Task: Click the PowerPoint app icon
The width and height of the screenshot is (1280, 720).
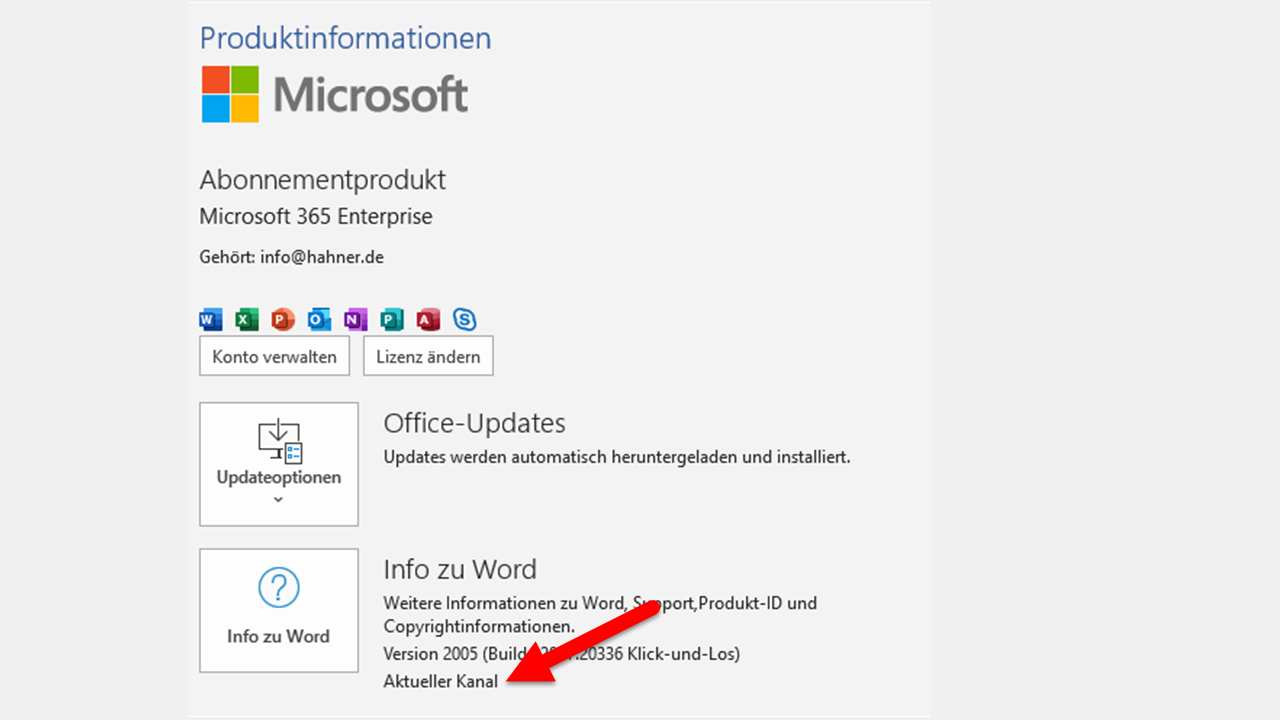Action: click(283, 320)
